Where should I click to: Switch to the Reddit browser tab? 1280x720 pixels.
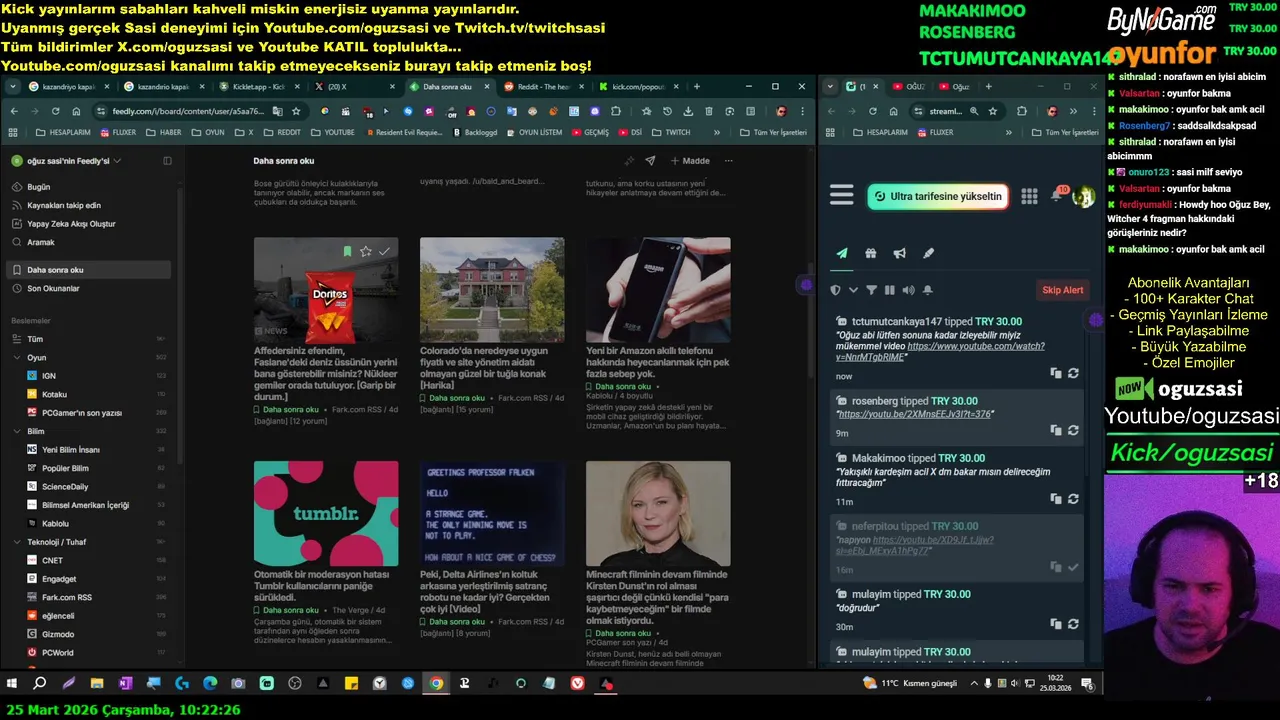point(540,87)
